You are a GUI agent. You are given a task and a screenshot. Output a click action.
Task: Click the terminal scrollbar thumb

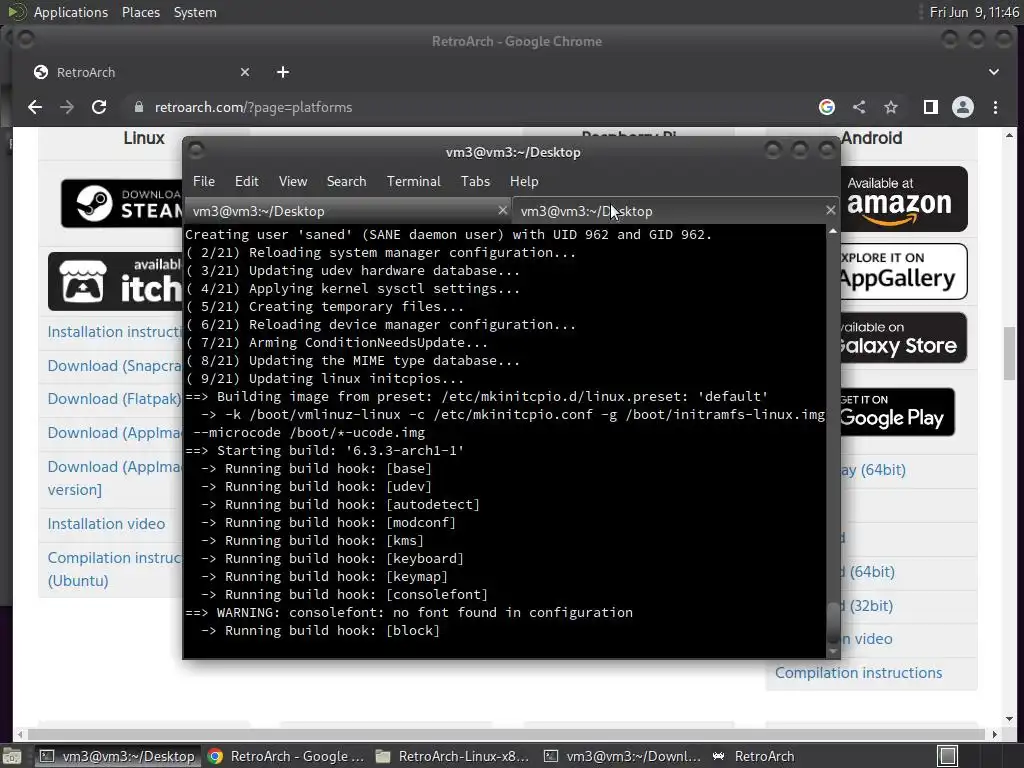tap(833, 622)
